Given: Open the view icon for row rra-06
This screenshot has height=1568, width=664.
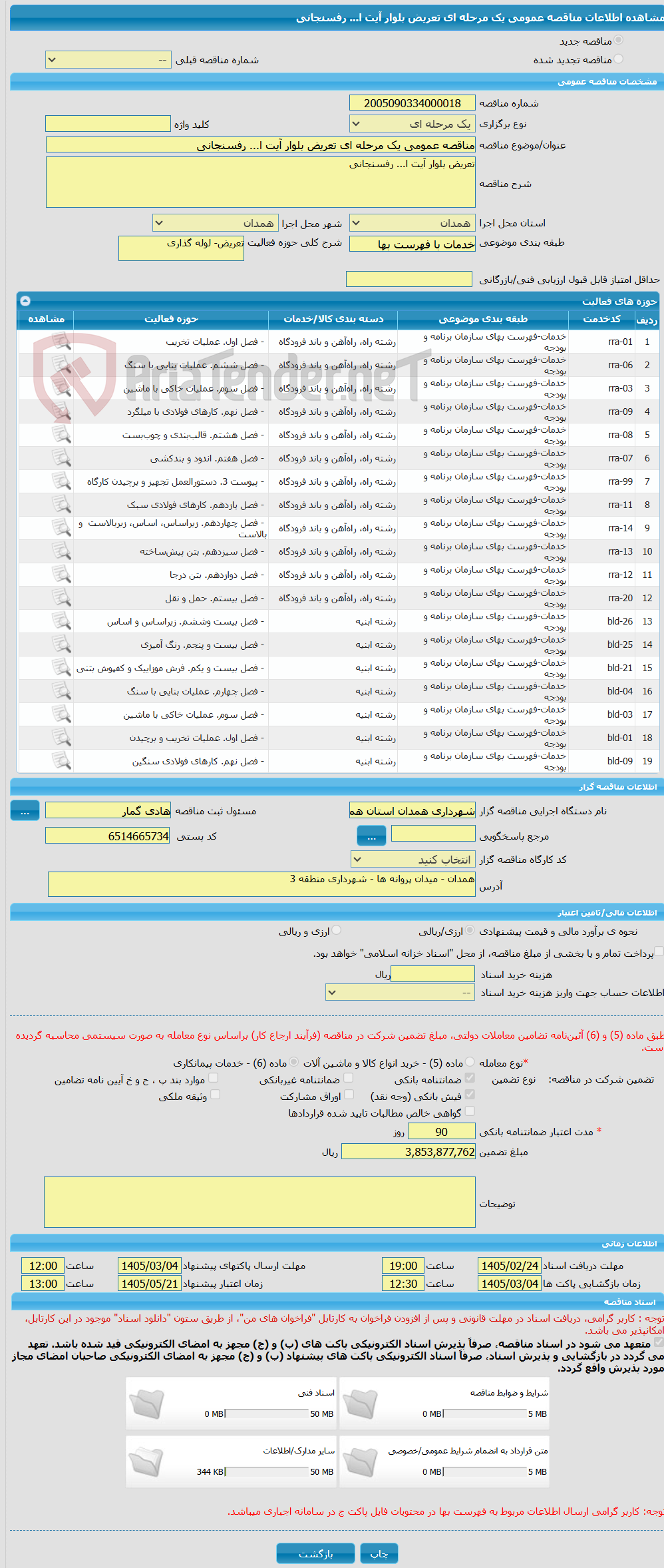Looking at the screenshot, I should [x=61, y=365].
